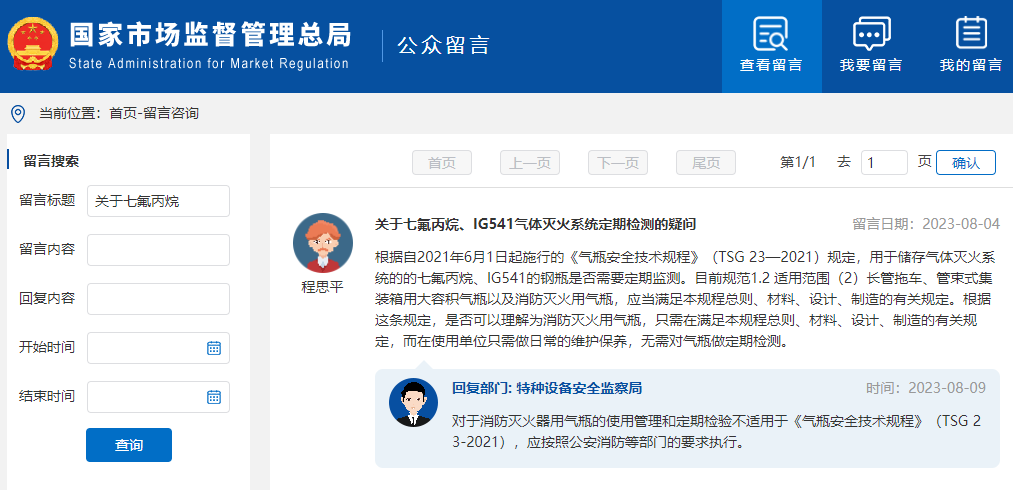
Task: Open the 我的留言 notepad icon
Action: point(970,33)
